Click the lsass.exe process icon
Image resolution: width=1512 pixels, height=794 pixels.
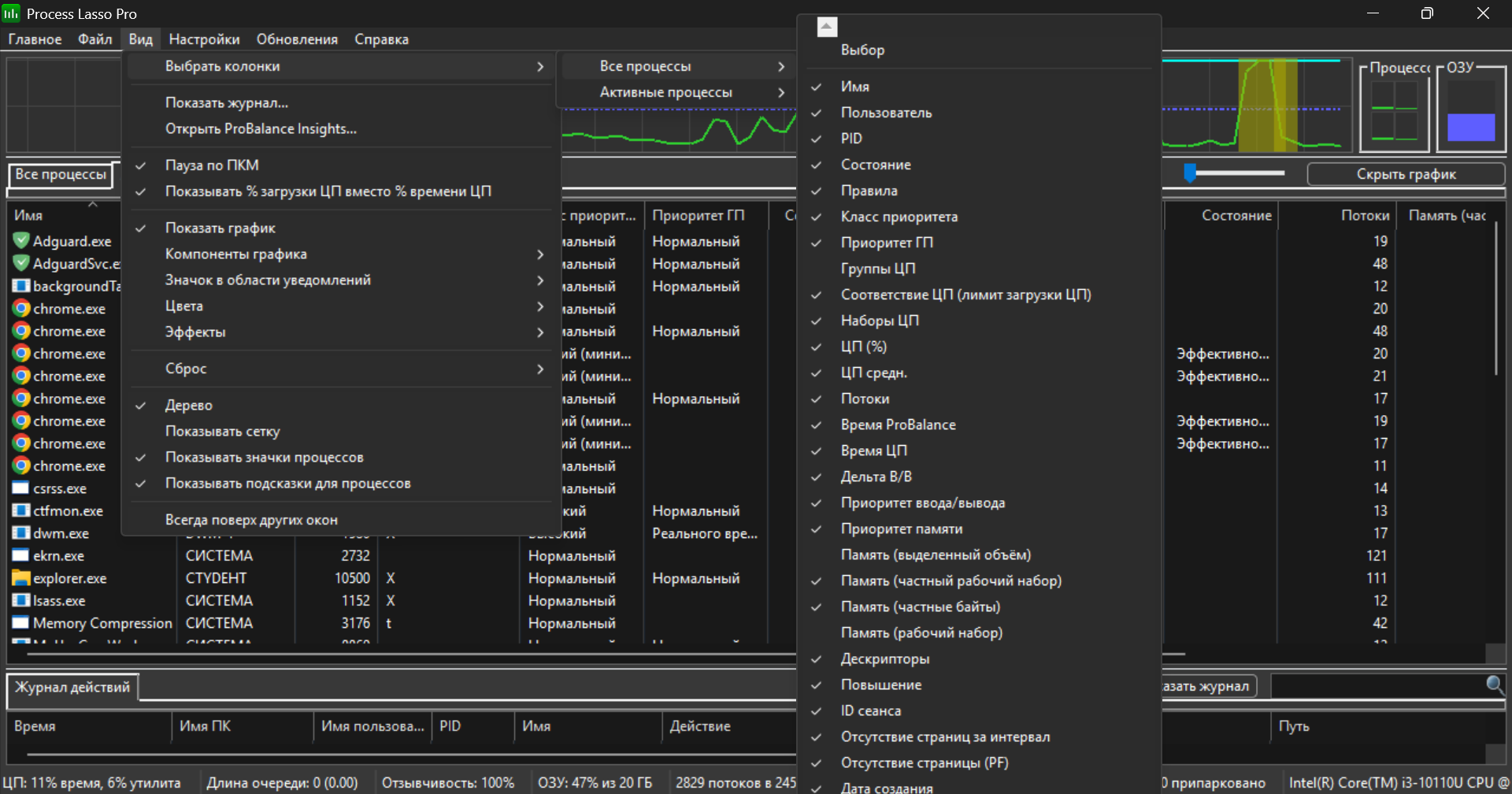pos(21,600)
